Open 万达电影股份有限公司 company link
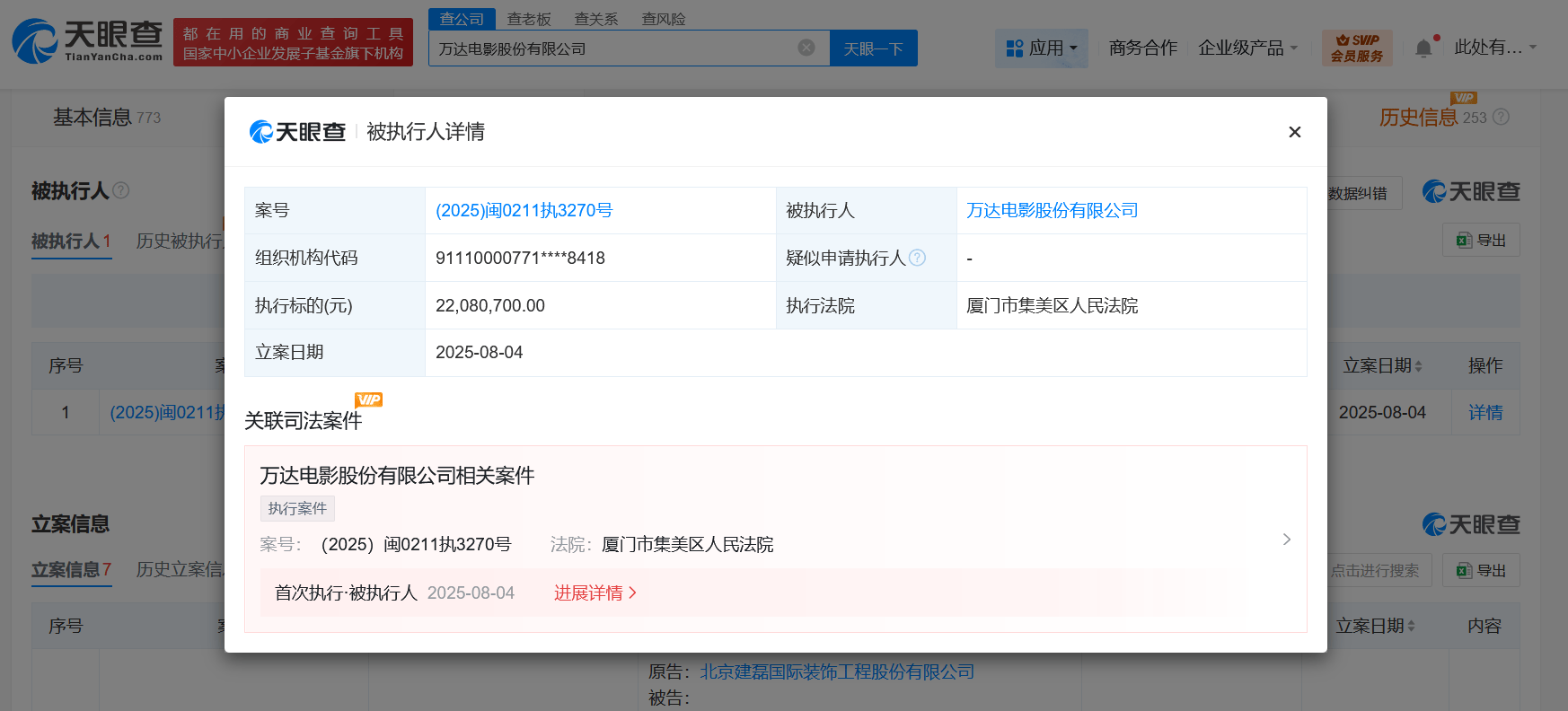This screenshot has width=1568, height=711. pos(1052,210)
